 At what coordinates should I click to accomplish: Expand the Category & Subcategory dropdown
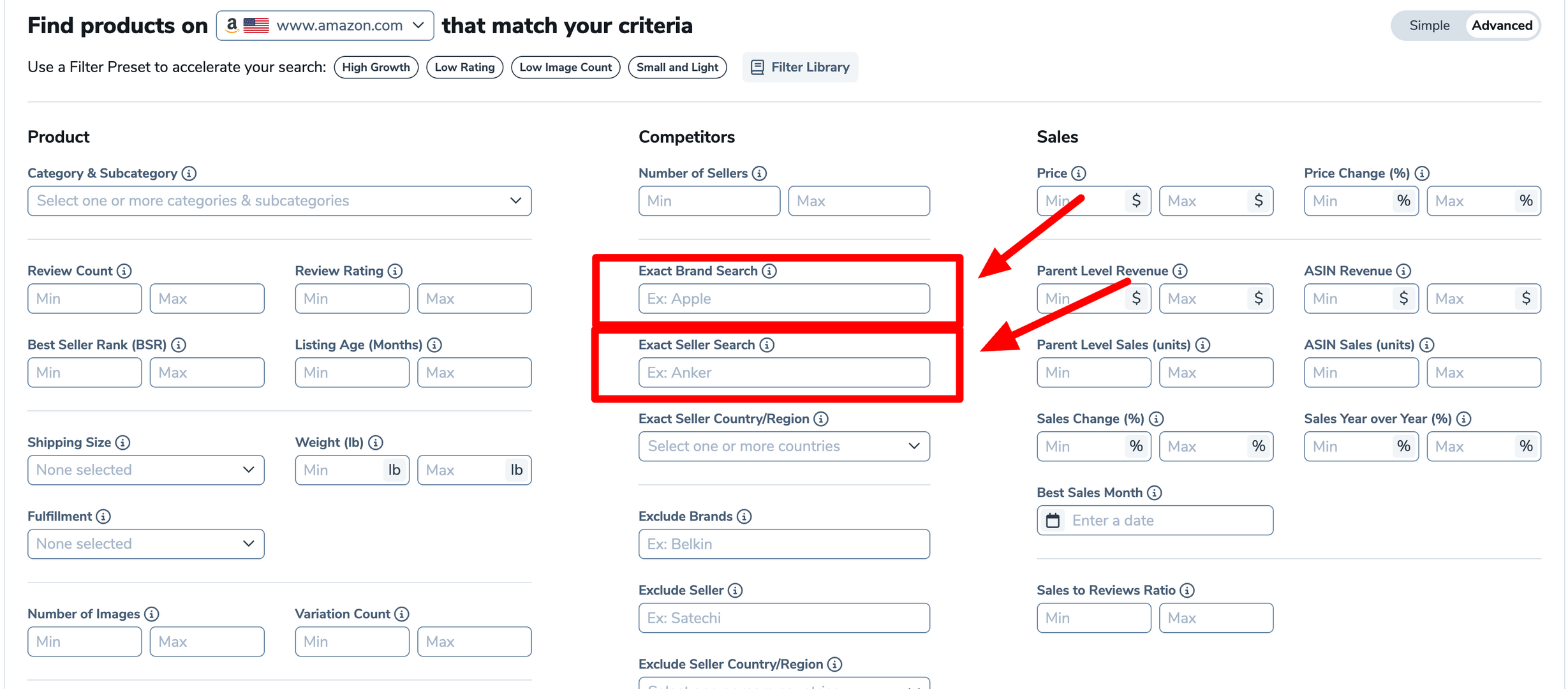(x=279, y=201)
